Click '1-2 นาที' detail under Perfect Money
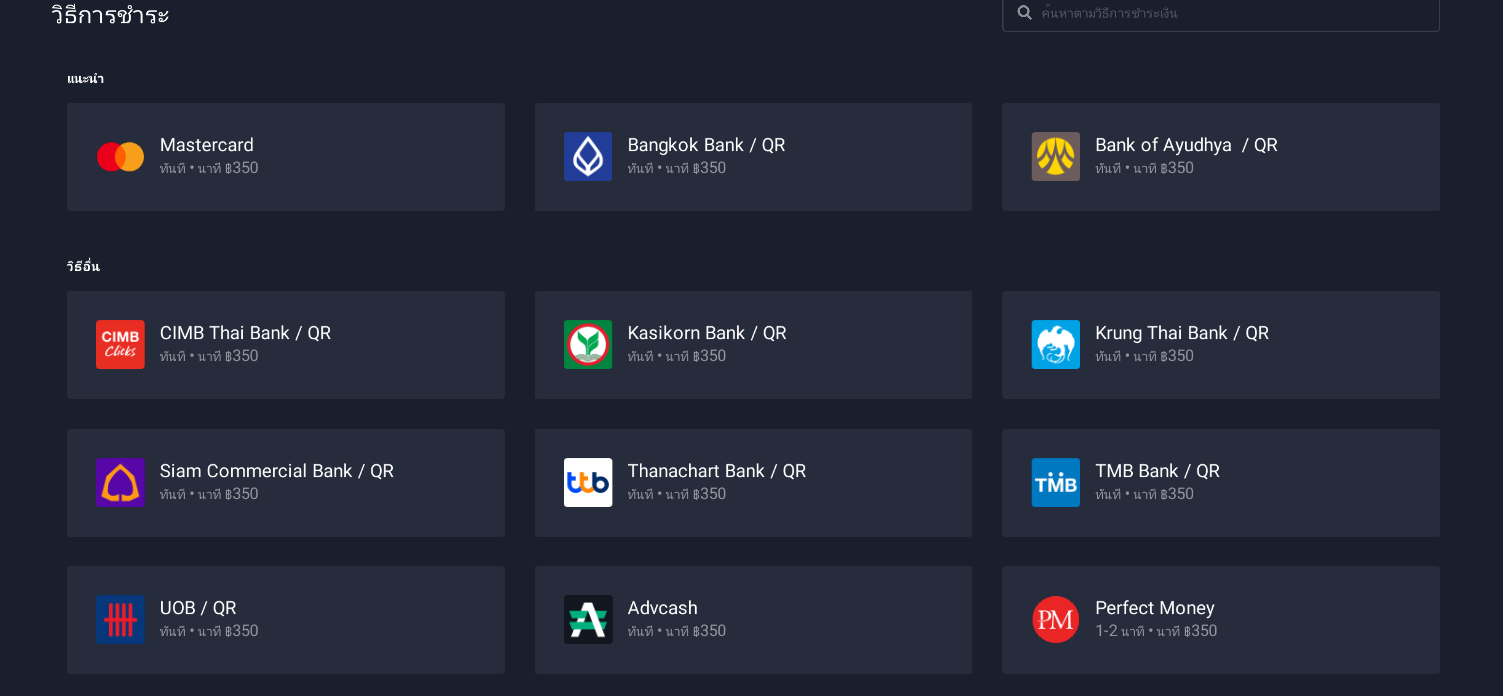This screenshot has height=696, width=1503. click(1119, 631)
